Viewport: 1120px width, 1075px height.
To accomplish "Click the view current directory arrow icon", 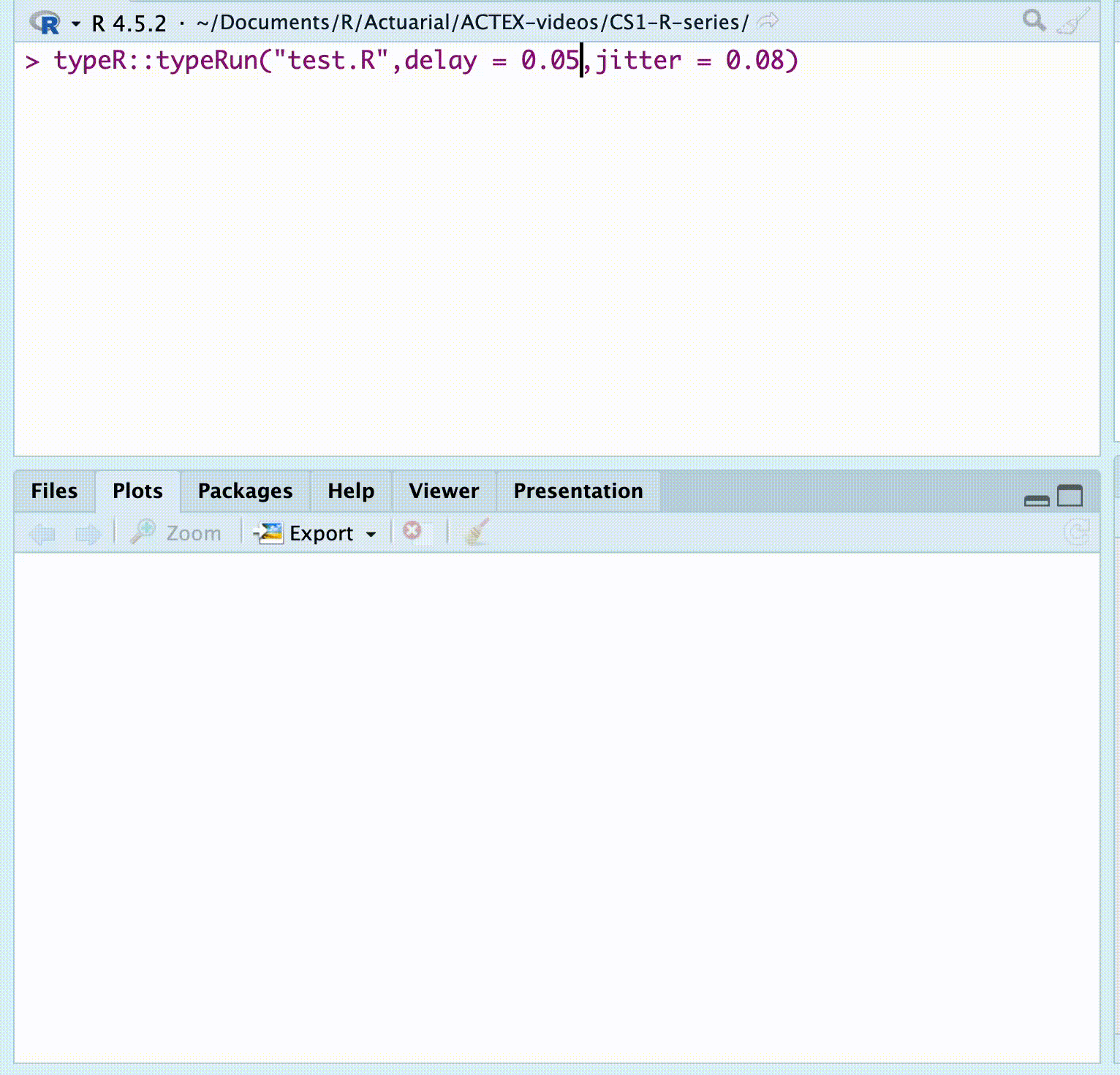I will (768, 21).
